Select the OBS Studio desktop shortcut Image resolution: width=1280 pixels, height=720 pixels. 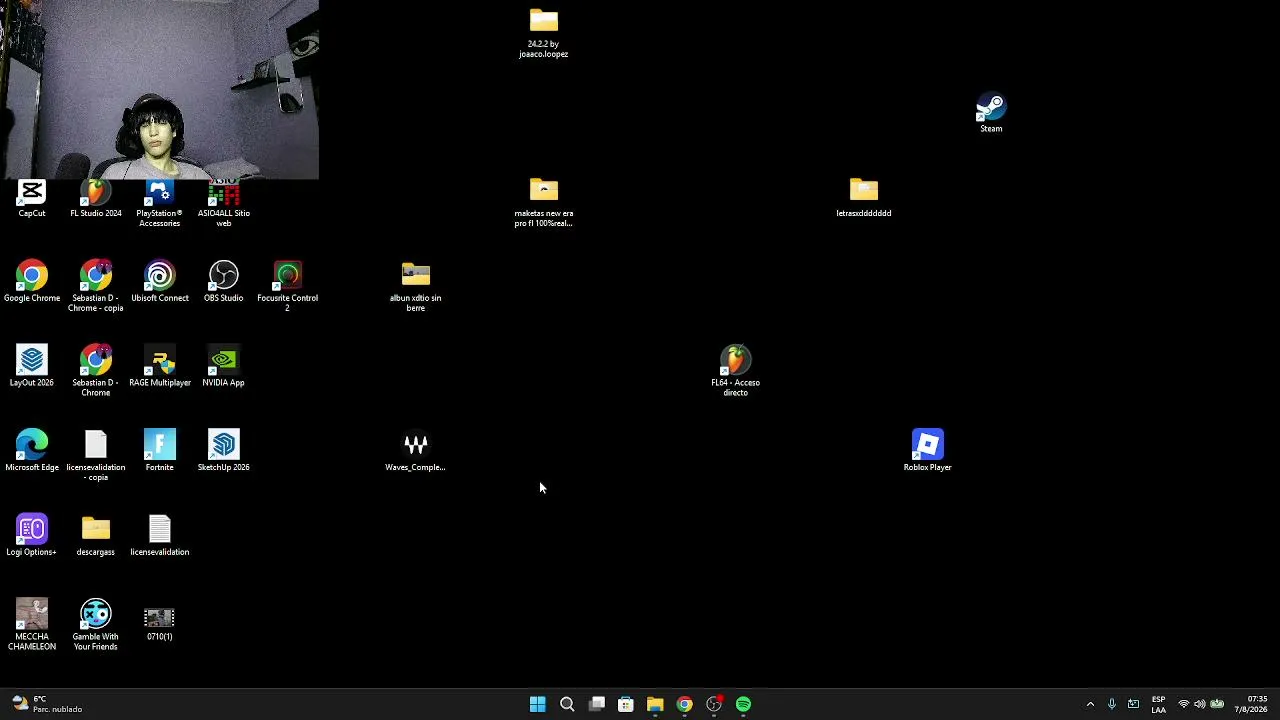pyautogui.click(x=224, y=282)
